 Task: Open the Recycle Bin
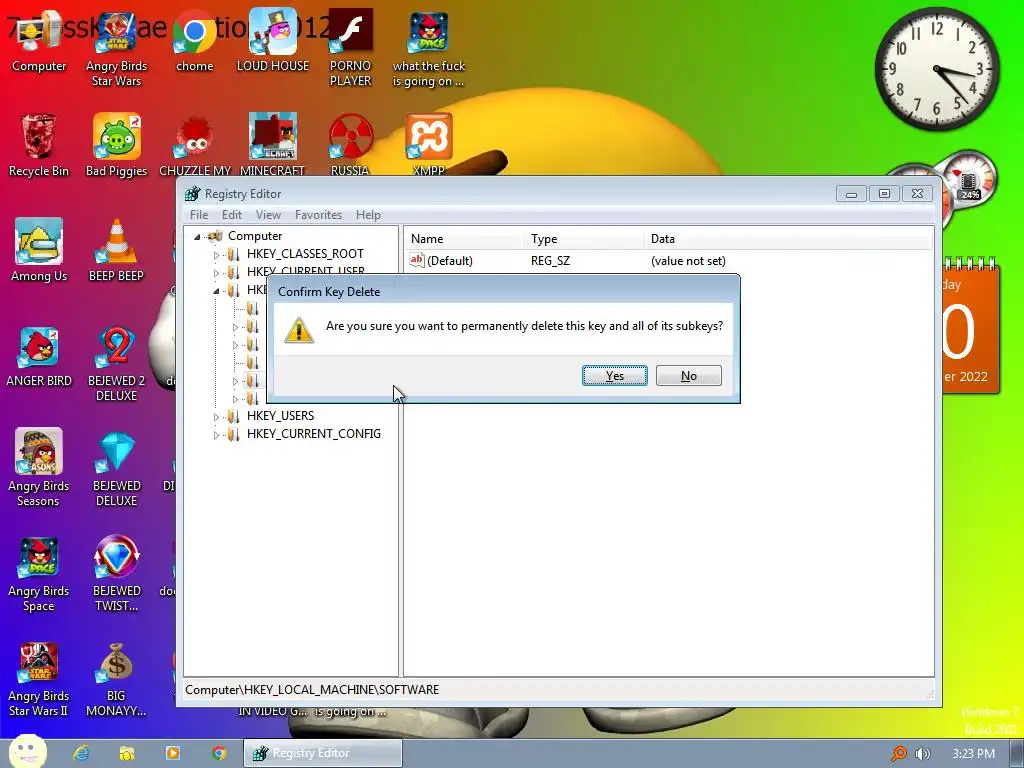39,145
